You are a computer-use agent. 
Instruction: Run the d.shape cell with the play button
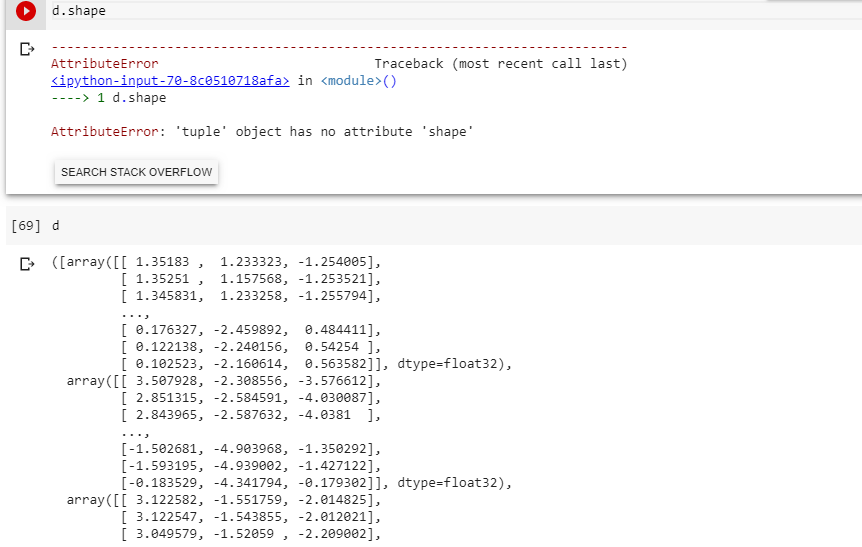25,10
